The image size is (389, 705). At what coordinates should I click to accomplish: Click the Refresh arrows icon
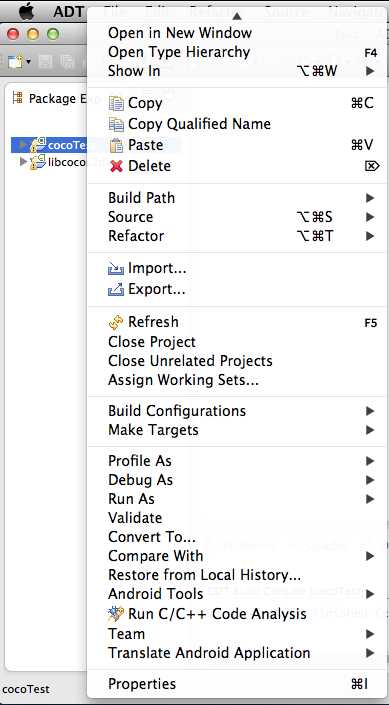coord(116,322)
